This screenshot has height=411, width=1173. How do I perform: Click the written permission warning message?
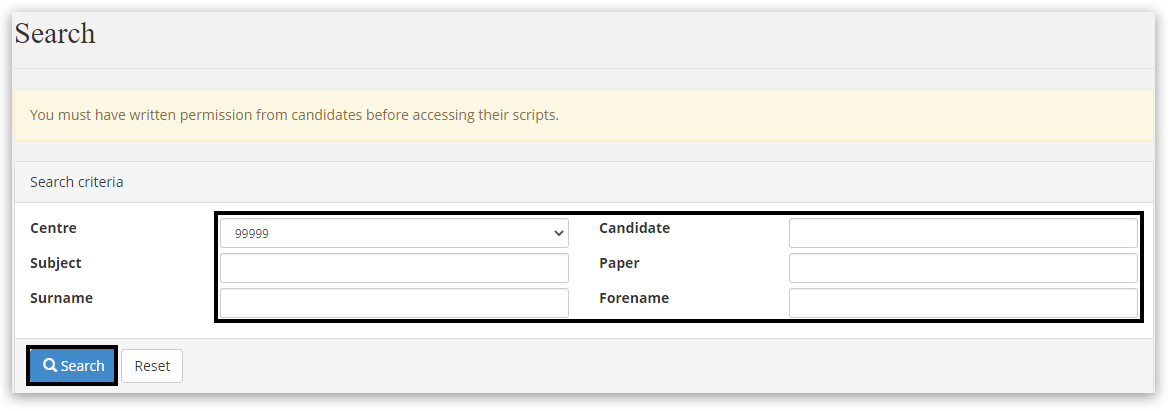point(294,115)
